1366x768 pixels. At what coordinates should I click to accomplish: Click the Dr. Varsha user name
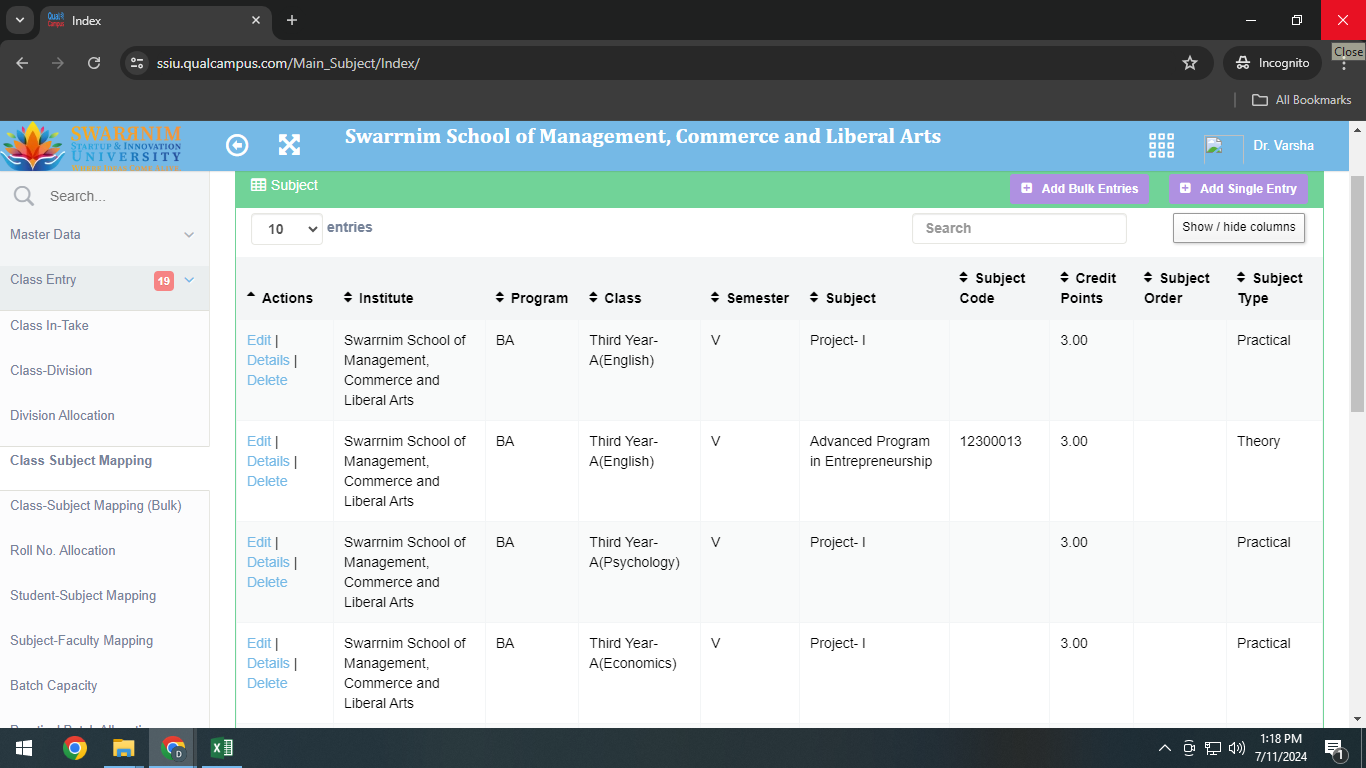point(1284,146)
